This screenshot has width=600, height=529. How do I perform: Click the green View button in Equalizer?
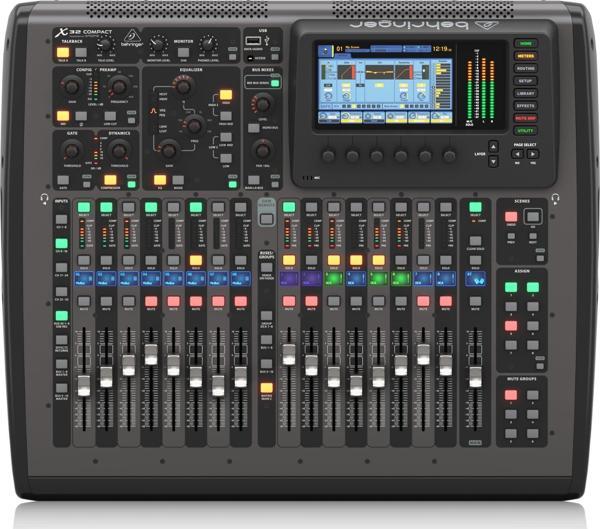(x=233, y=184)
